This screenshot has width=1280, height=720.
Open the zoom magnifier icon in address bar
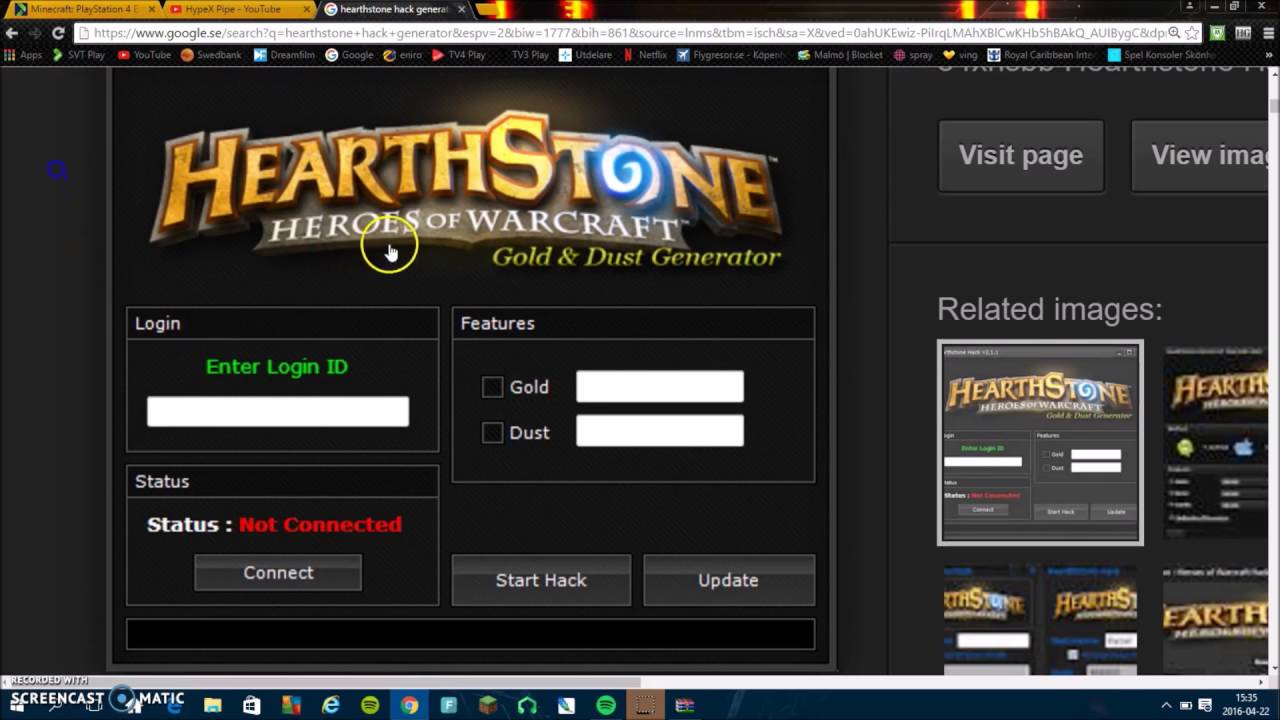[1175, 33]
